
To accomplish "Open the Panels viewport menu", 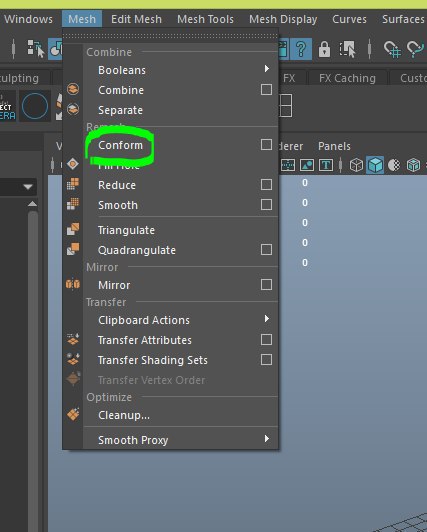I will (334, 146).
